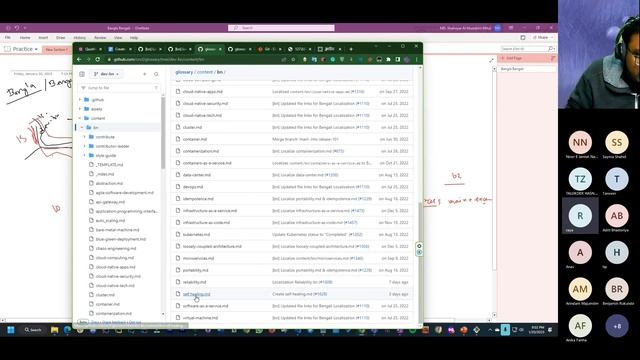Click the OneNote title bar Search box
640x360 pixels.
pyautogui.click(x=281, y=28)
